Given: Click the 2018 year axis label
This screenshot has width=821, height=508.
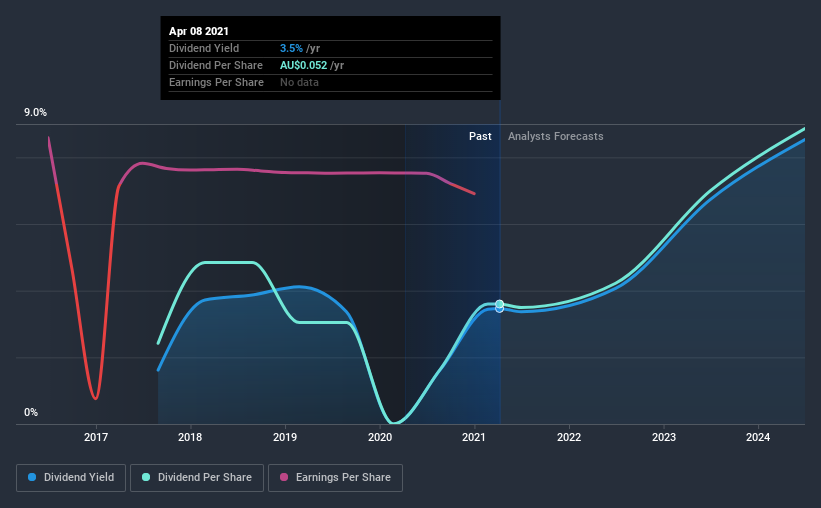Looking at the screenshot, I should 190,437.
